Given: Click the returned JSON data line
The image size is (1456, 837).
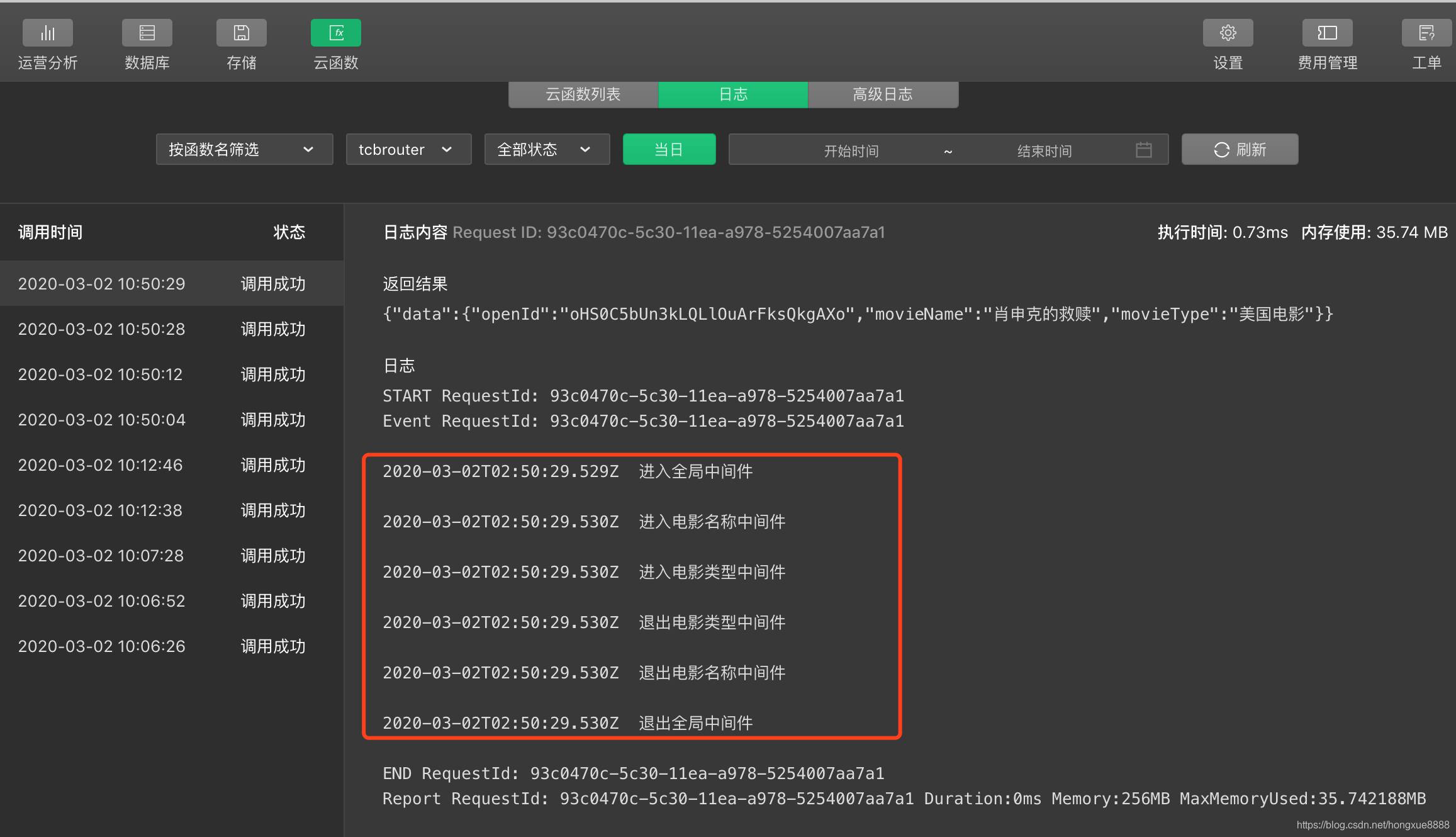Looking at the screenshot, I should (858, 314).
